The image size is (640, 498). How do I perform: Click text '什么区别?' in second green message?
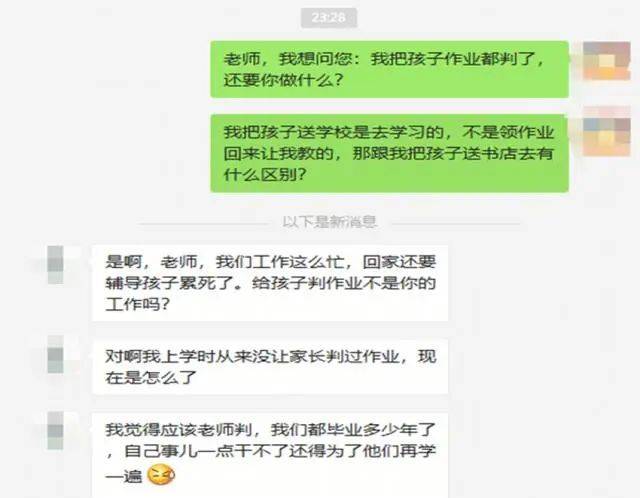(264, 175)
